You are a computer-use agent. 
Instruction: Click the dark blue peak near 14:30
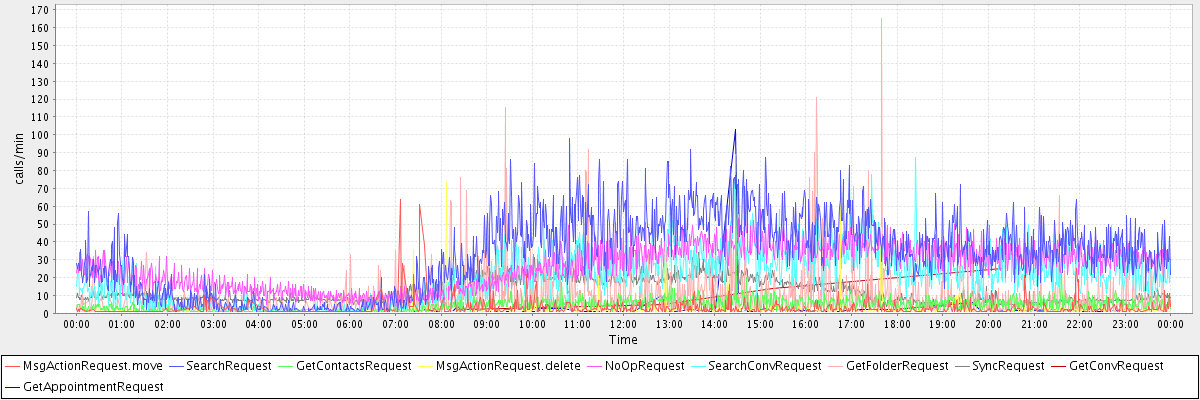click(x=735, y=130)
